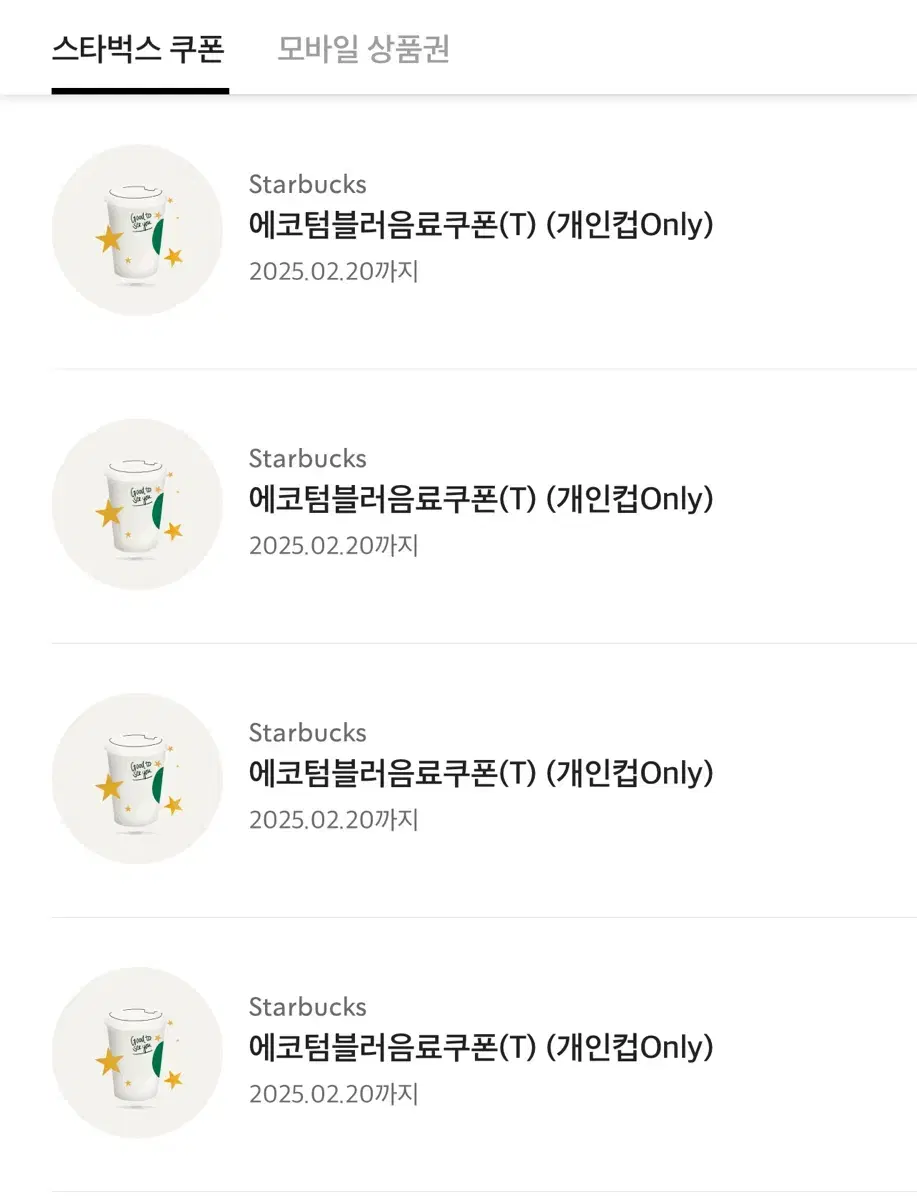The height and width of the screenshot is (1200, 917).
Task: Select the Starbucks label on fourth coupon
Action: tap(308, 1007)
